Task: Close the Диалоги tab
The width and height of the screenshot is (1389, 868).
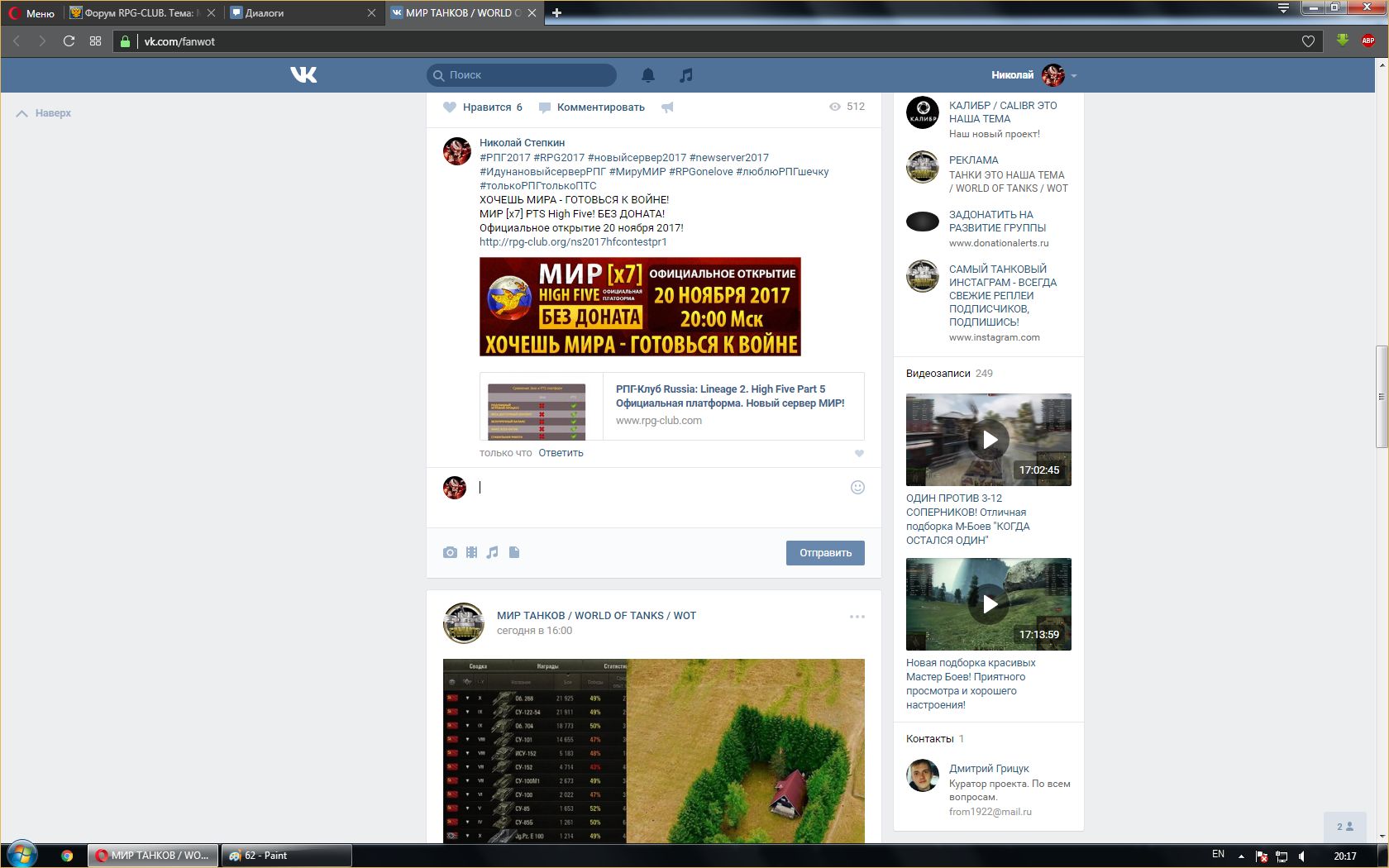Action: coord(371,13)
